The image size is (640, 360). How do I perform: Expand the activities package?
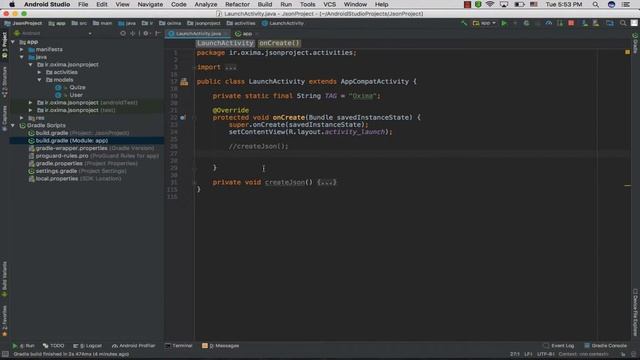coord(39,72)
